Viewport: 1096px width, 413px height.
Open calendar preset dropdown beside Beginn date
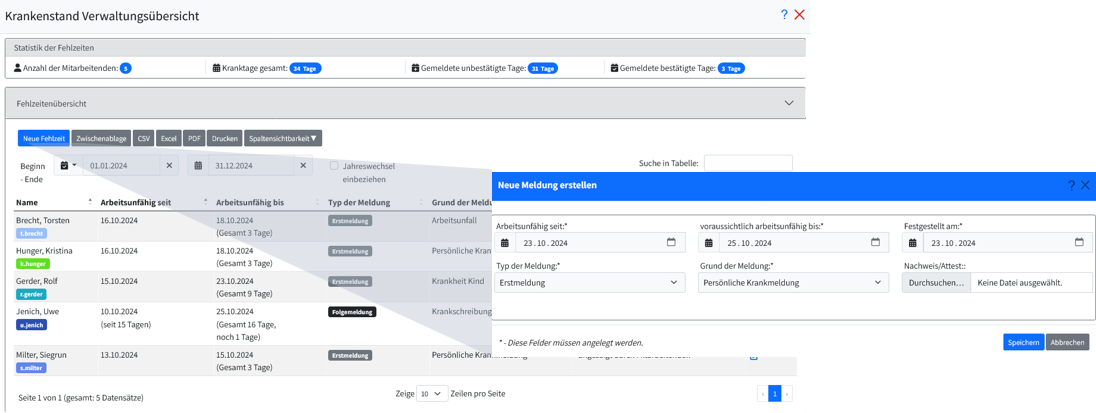(x=68, y=166)
